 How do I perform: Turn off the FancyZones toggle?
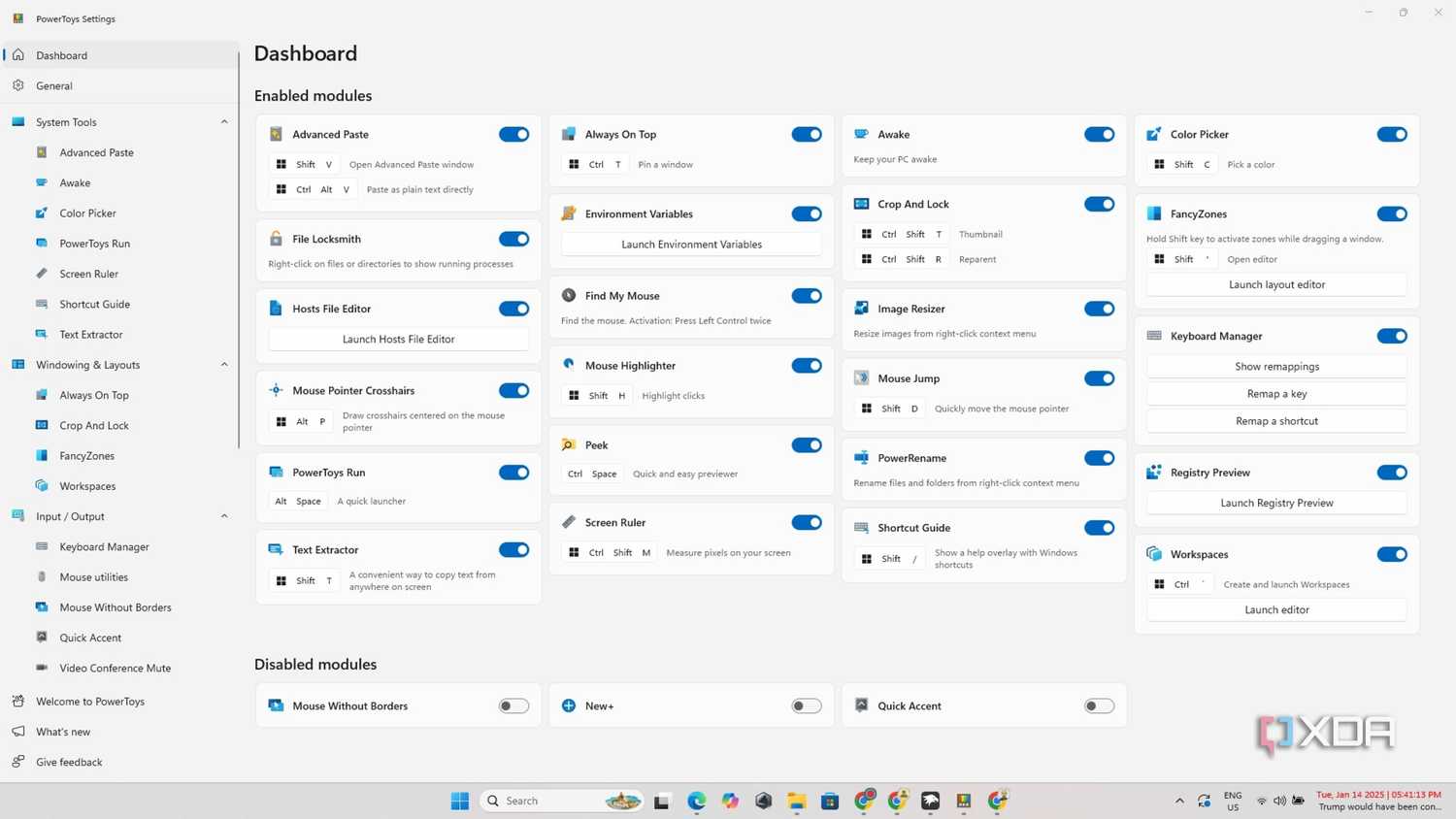(1392, 213)
